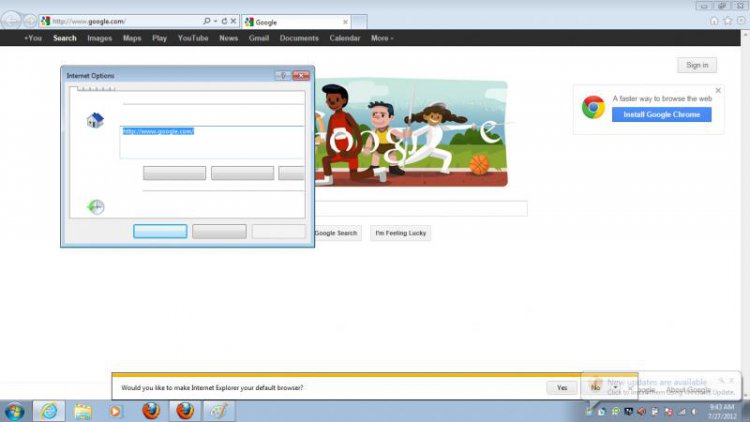This screenshot has width=750, height=422.
Task: Stop loading with the address bar X
Action: (x=233, y=21)
